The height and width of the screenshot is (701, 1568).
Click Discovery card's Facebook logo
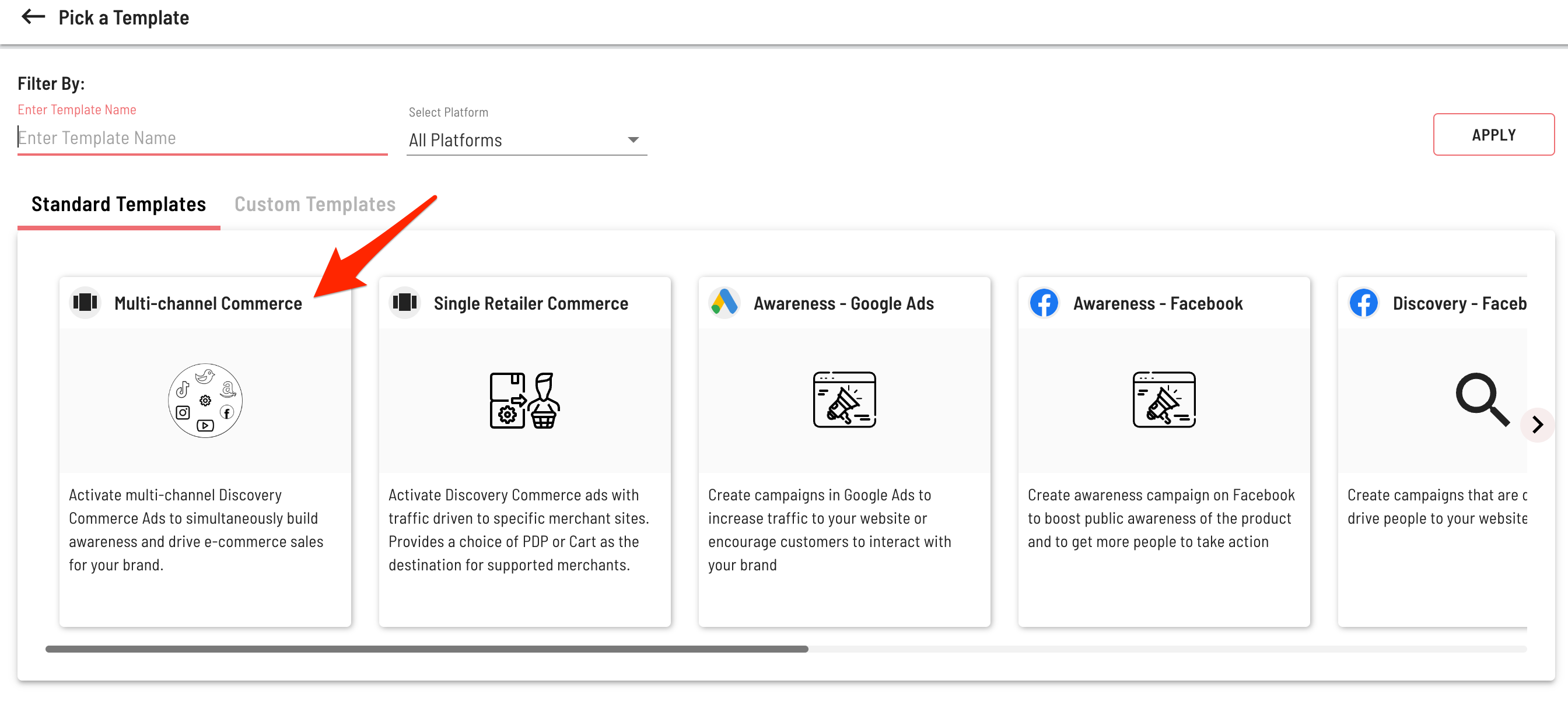point(1363,303)
